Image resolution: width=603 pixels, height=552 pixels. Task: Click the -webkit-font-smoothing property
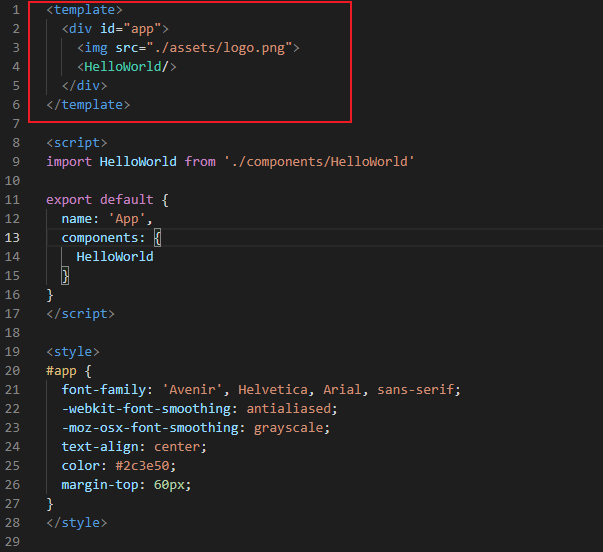click(146, 409)
